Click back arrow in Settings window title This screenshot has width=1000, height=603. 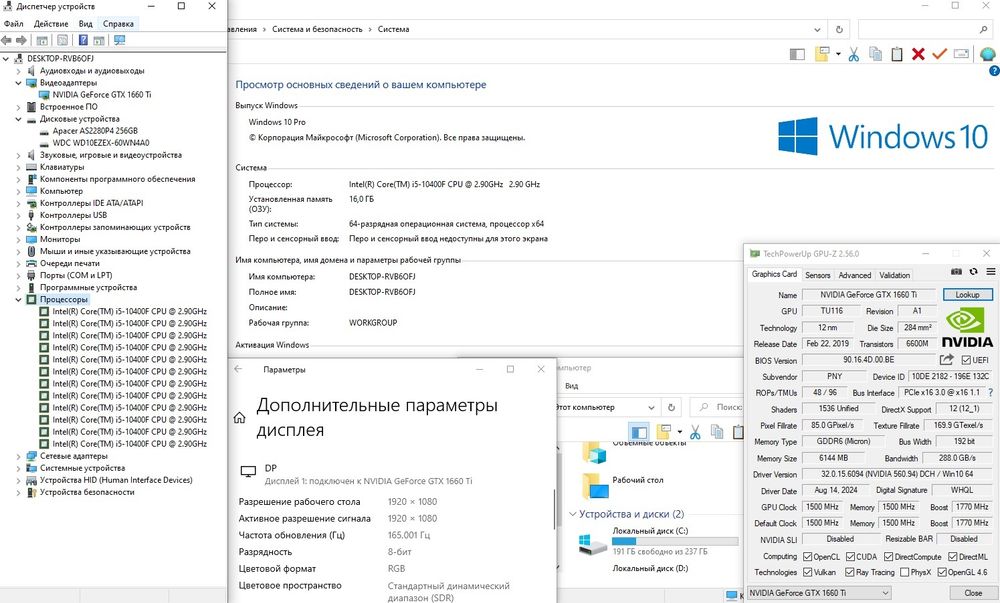point(238,369)
